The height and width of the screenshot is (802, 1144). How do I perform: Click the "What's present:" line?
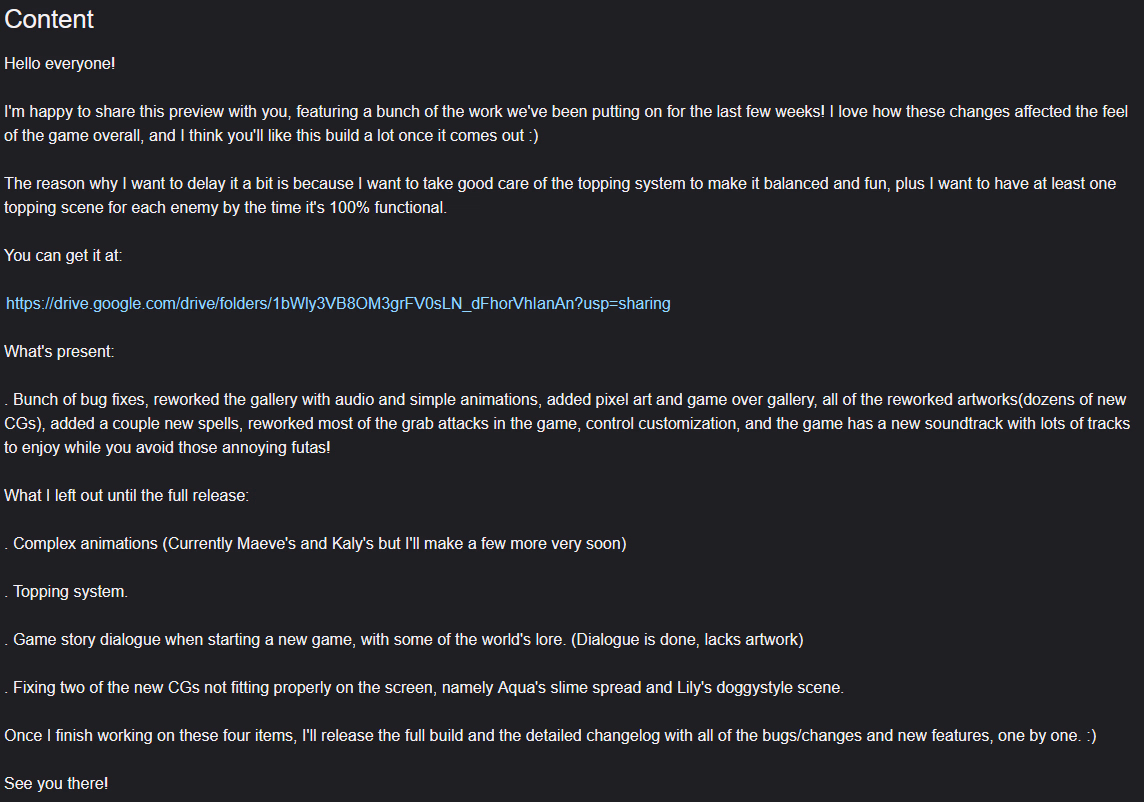(x=59, y=351)
